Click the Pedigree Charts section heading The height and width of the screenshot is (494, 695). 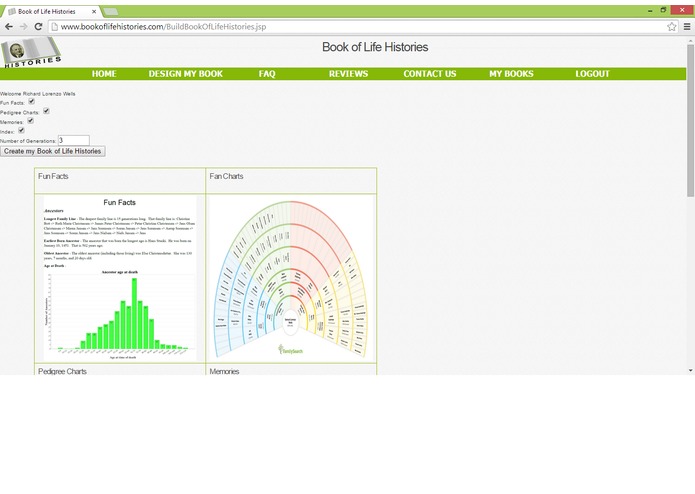[x=62, y=371]
